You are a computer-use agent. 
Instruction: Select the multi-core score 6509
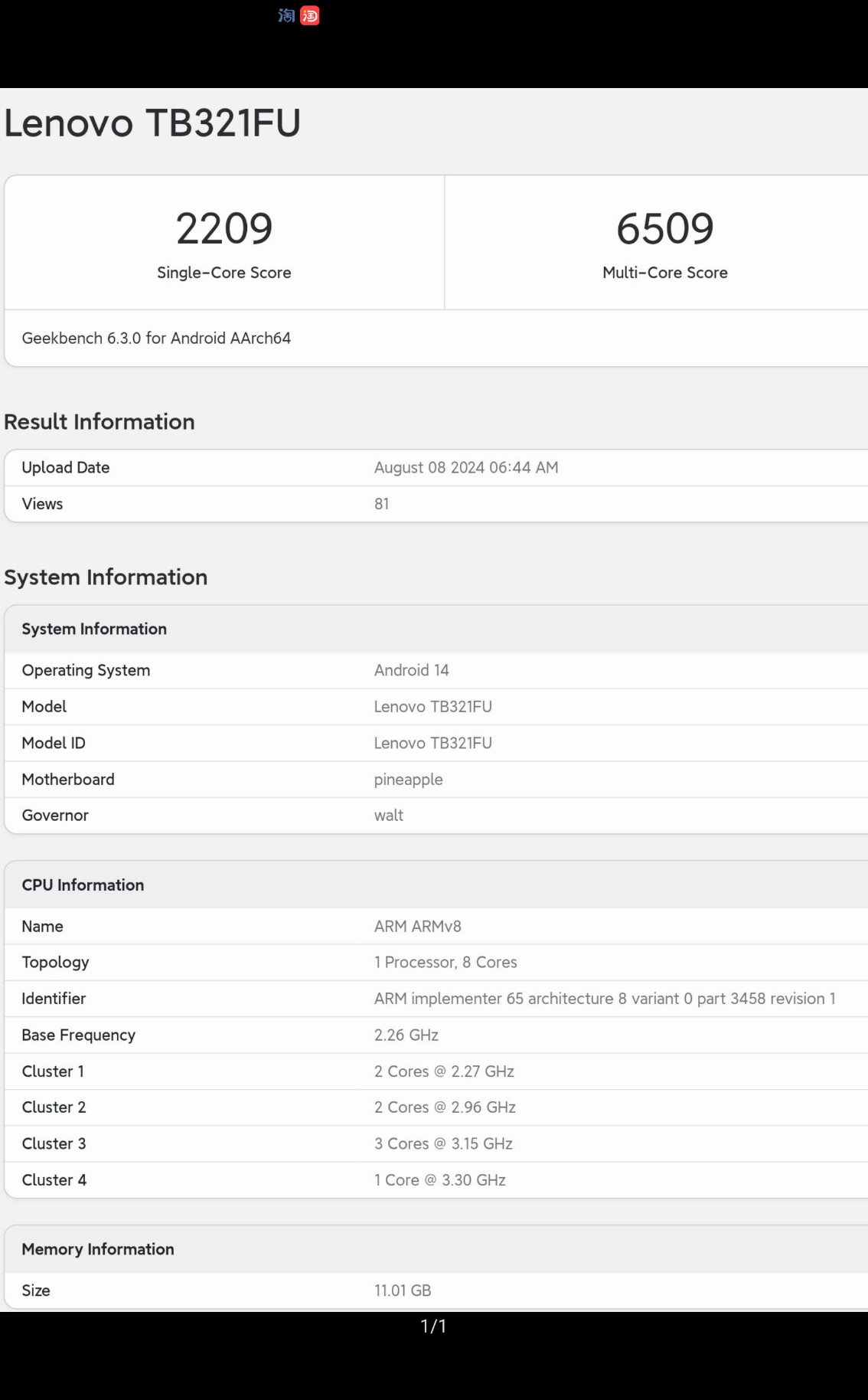[x=664, y=228]
